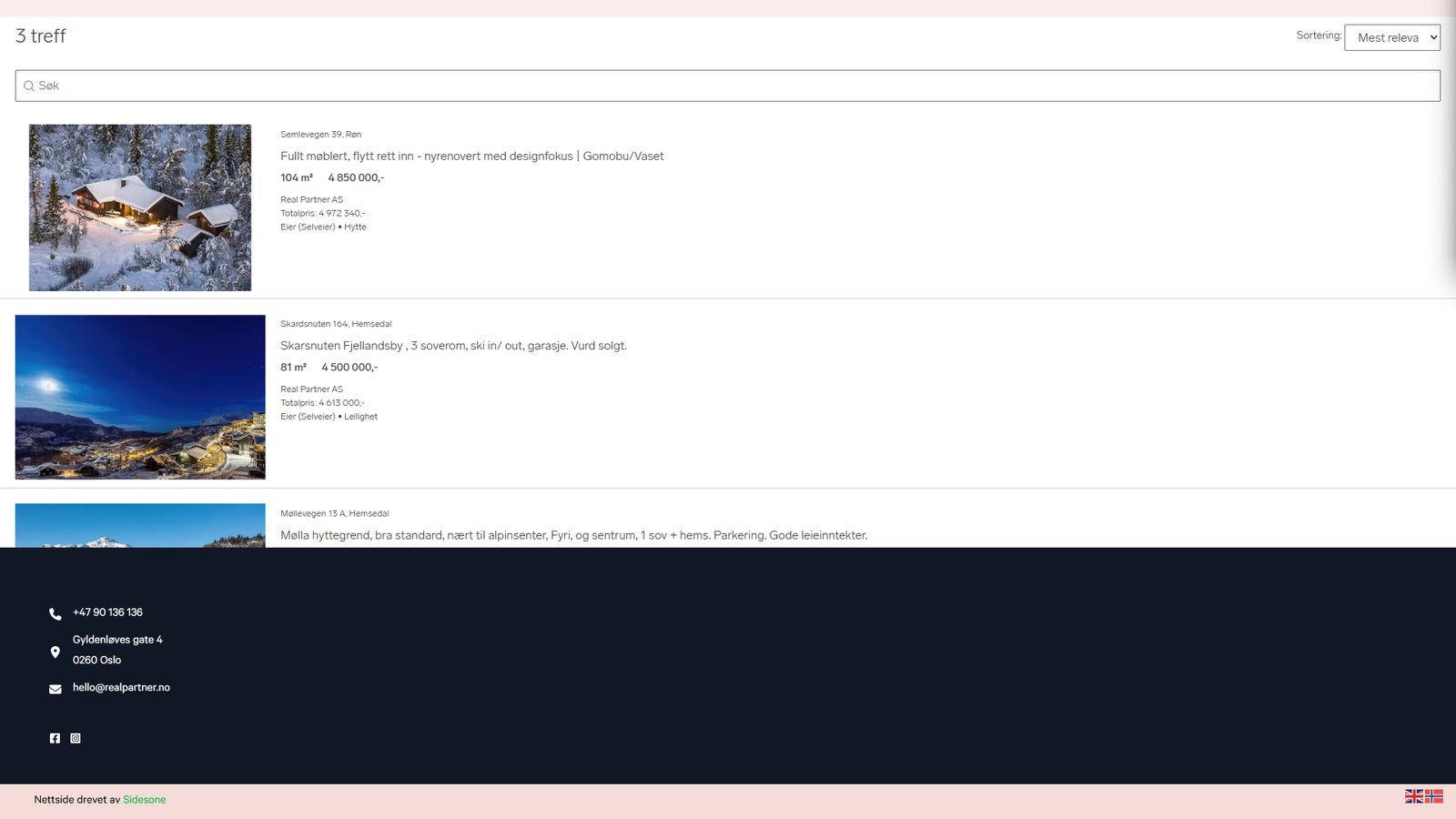
Task: Click the location pin icon
Action: click(x=56, y=652)
